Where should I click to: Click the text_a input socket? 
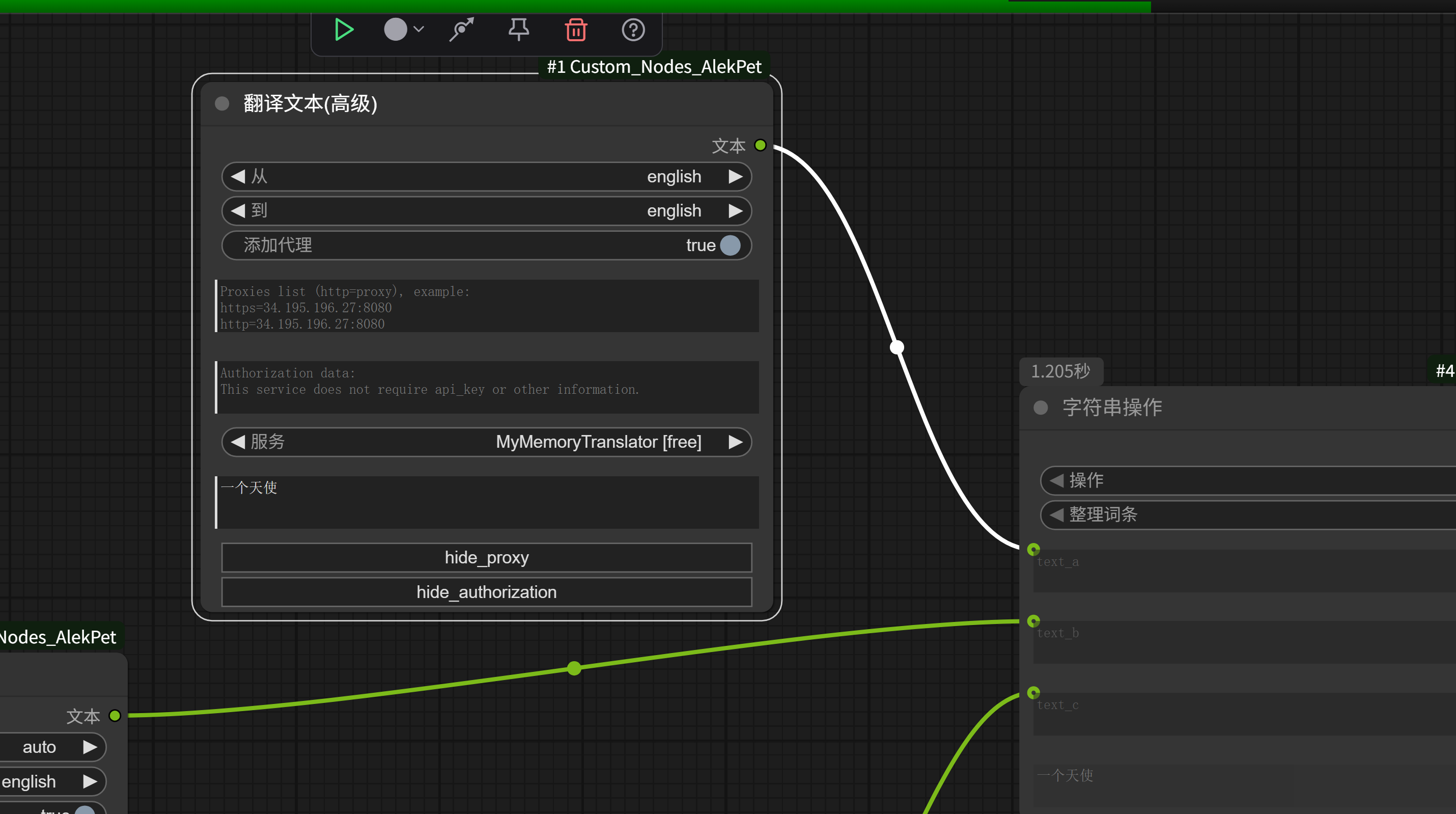(1033, 549)
